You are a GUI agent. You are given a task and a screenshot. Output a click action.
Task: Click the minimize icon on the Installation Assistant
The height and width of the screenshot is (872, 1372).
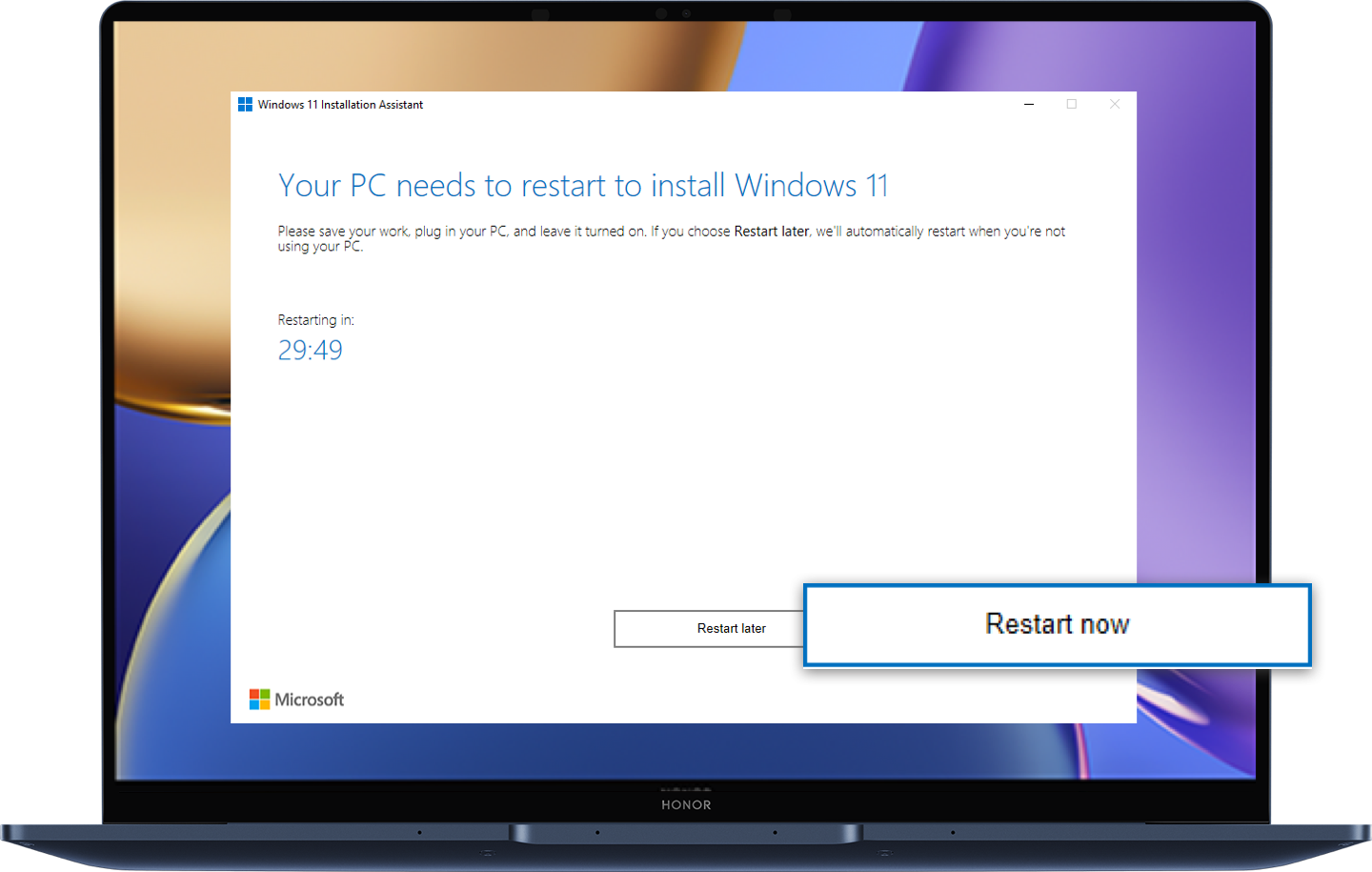(1029, 104)
